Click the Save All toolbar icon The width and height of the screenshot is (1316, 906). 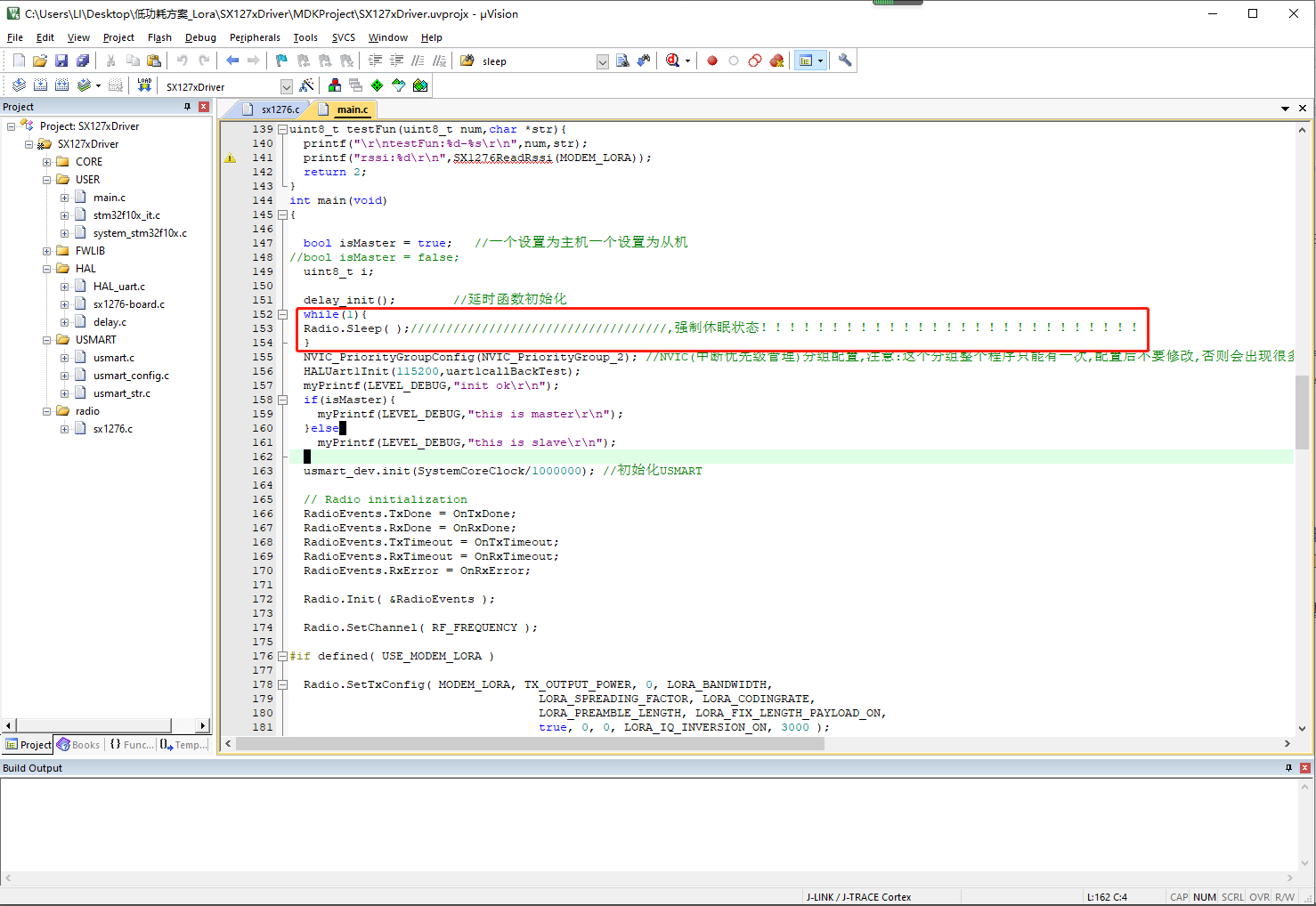[x=83, y=61]
